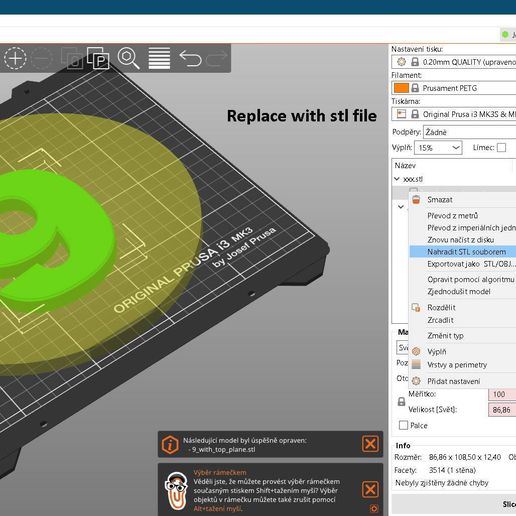Click Nebyly zjištěny žádné chyby text
This screenshot has height=516, width=516.
[442, 483]
